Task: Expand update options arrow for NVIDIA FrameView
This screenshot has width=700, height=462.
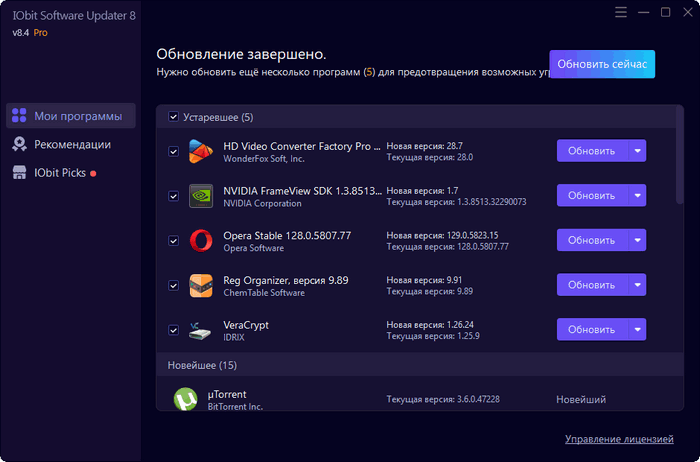Action: click(x=638, y=196)
